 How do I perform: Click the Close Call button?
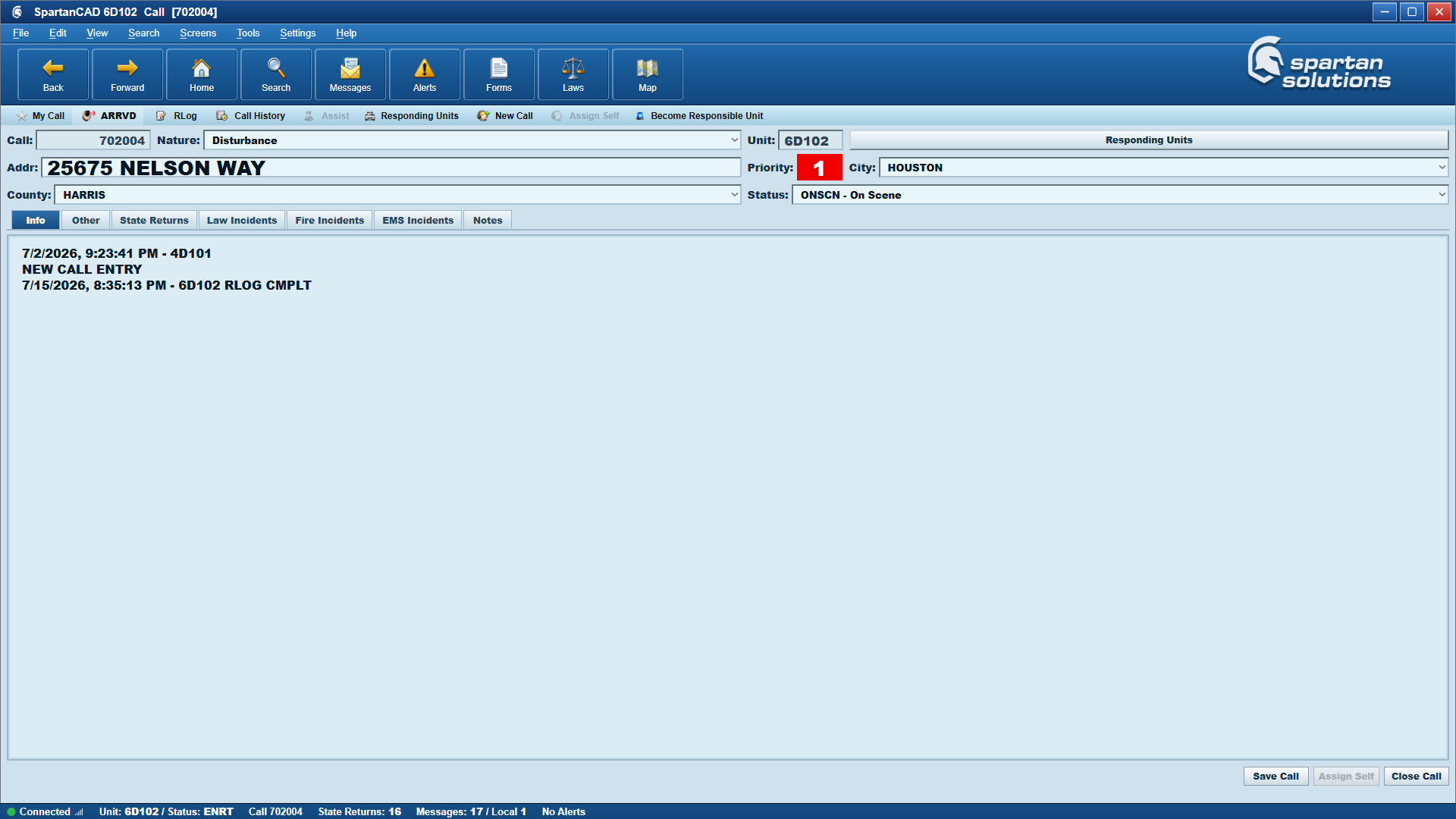click(1416, 777)
